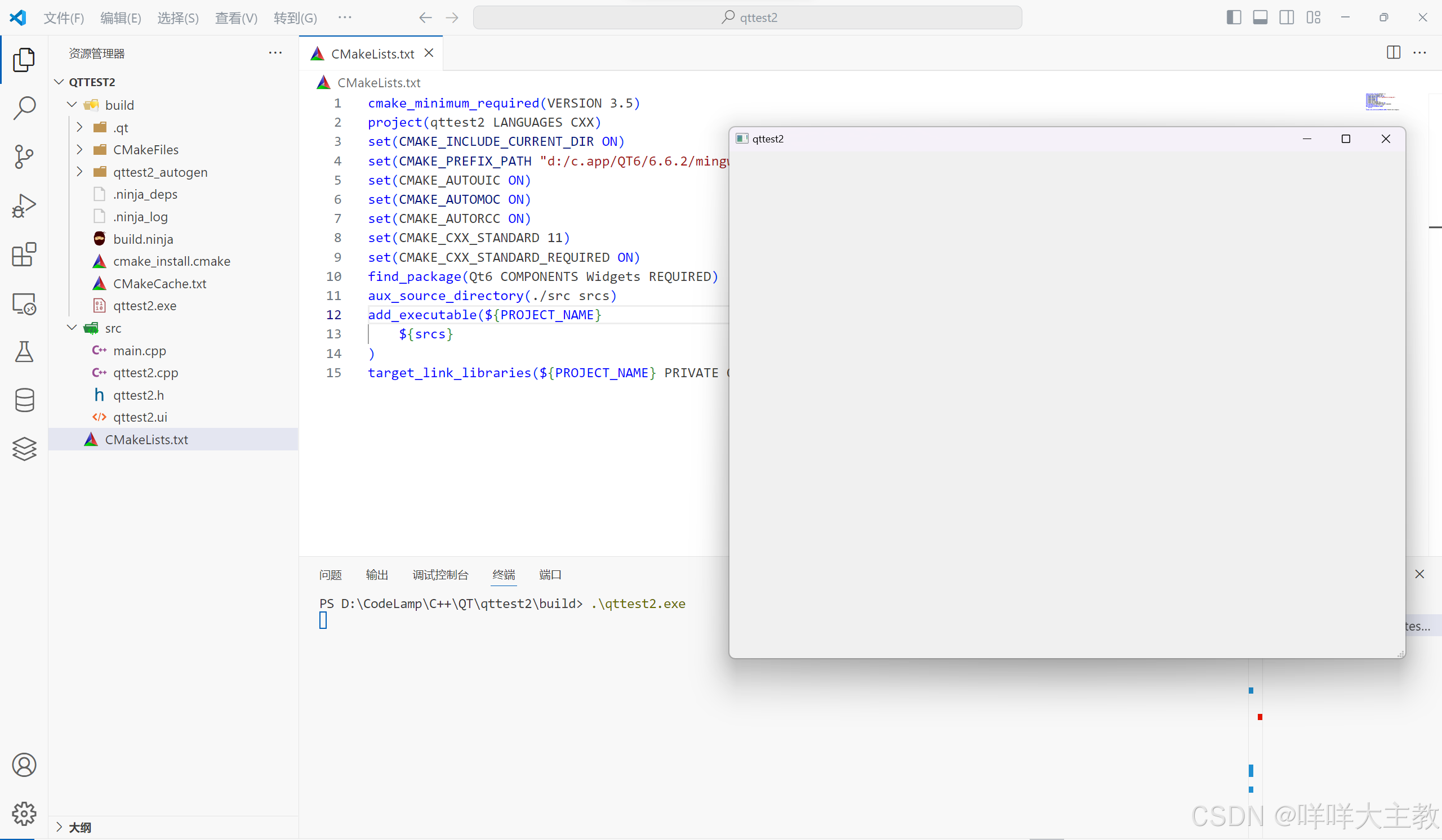Open main.cpp in the explorer
This screenshot has height=840, width=1442.
[139, 350]
